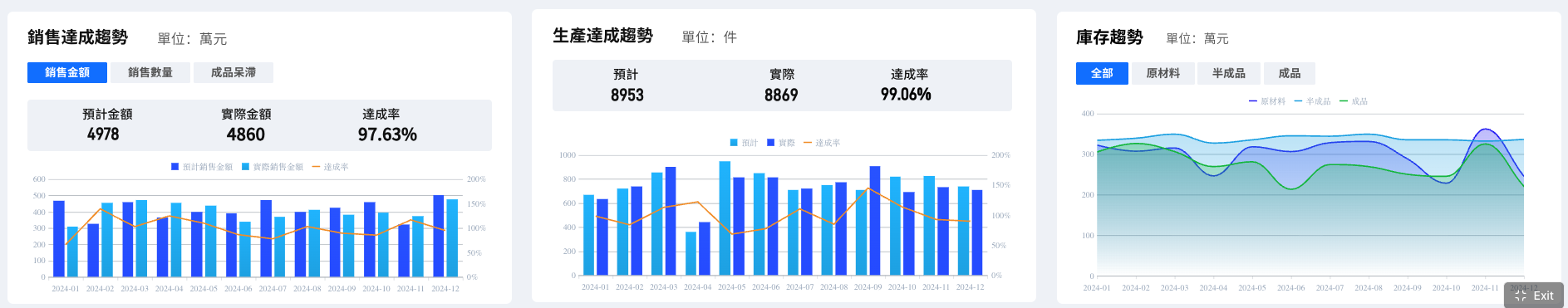Click the 庫存趨勢 panel title
This screenshot has width=1568, height=308.
(1109, 37)
